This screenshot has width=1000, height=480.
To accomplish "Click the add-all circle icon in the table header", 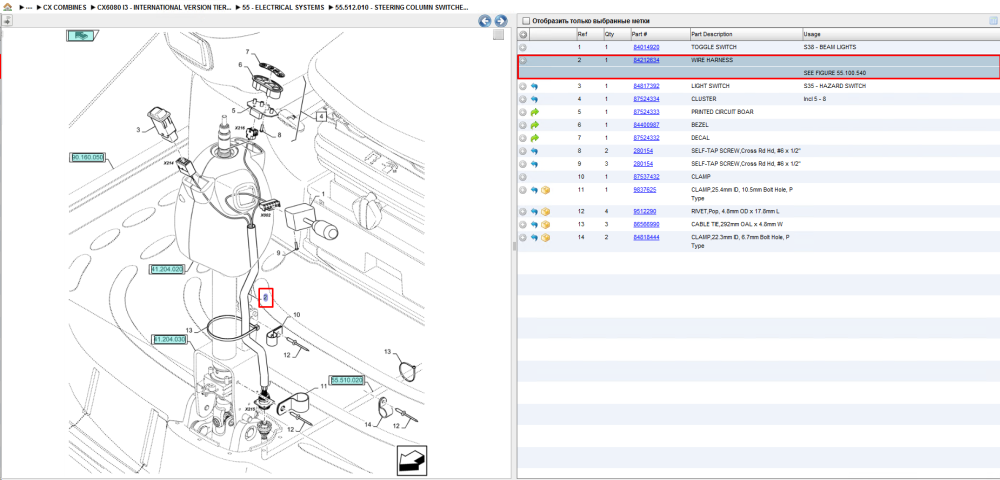I will [x=523, y=34].
